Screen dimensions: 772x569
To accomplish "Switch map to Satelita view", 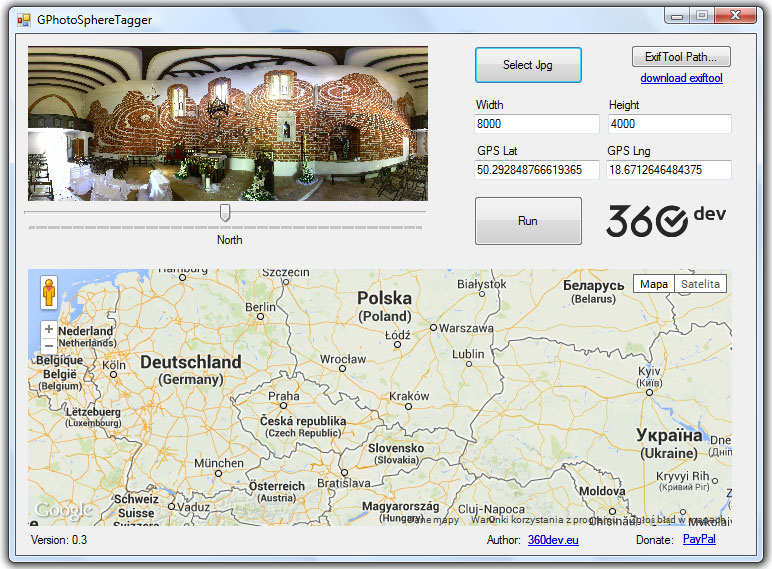I will click(700, 284).
